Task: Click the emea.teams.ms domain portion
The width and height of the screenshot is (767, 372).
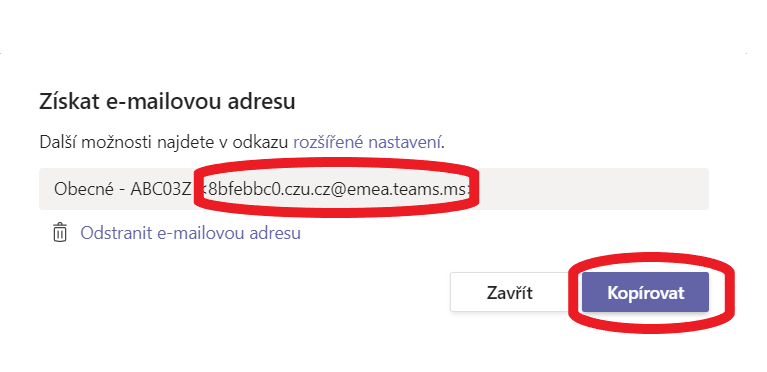Action: [x=406, y=189]
